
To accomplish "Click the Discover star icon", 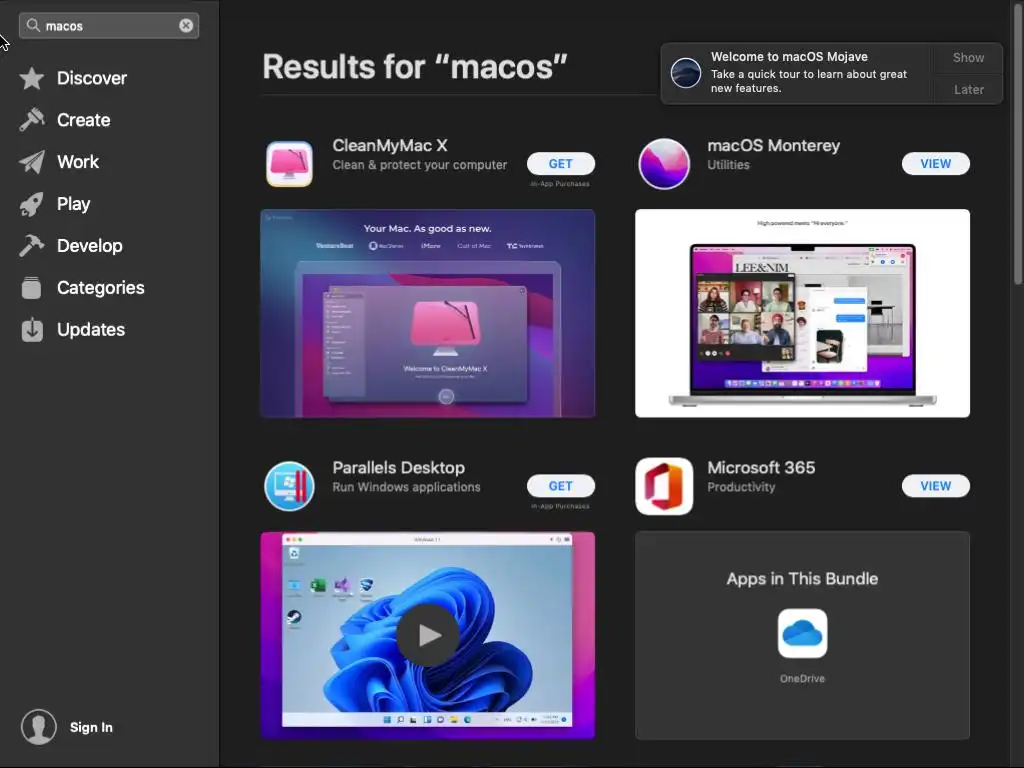I will 31,78.
